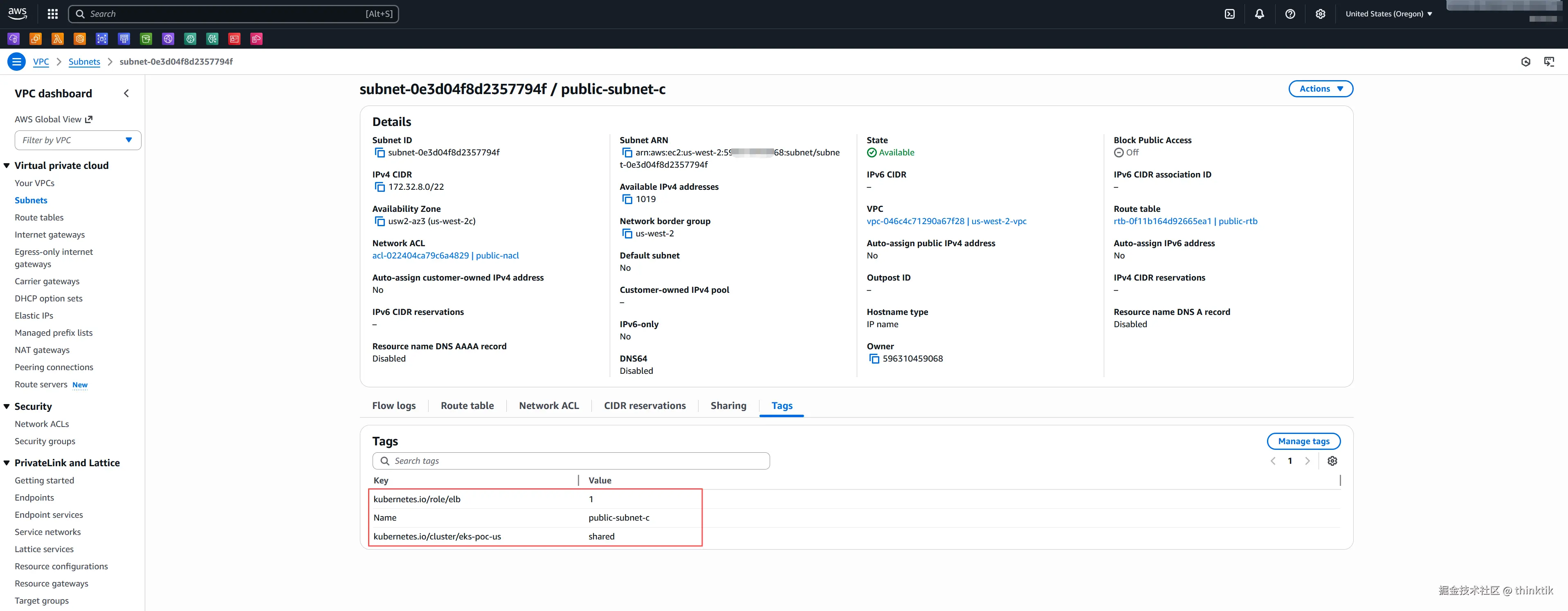Open the terminal panel icon below the account menu
Image resolution: width=1568 pixels, height=611 pixels.
tap(1549, 61)
